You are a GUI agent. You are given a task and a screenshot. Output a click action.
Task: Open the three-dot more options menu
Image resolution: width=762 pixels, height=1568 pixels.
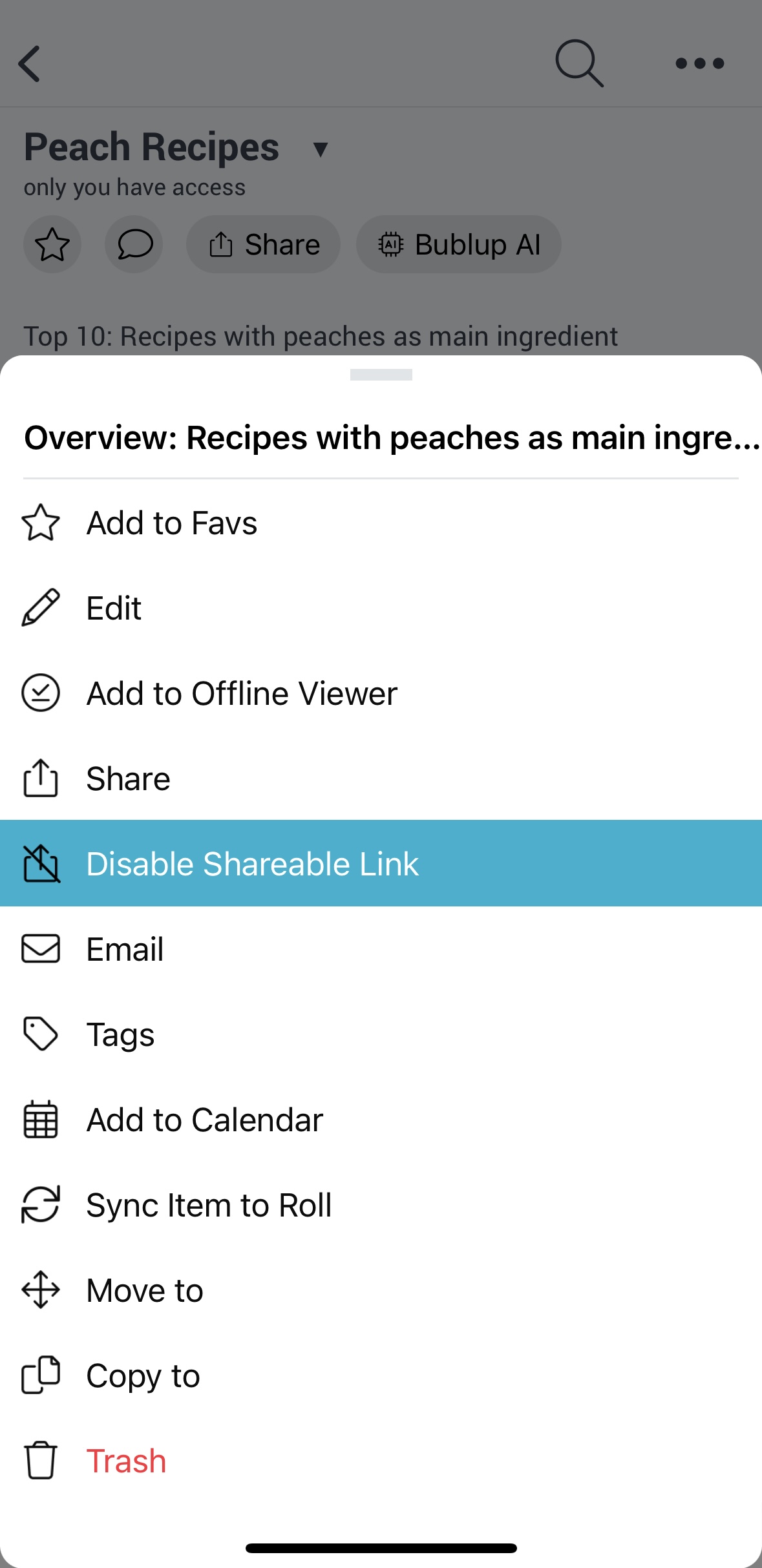click(x=699, y=63)
